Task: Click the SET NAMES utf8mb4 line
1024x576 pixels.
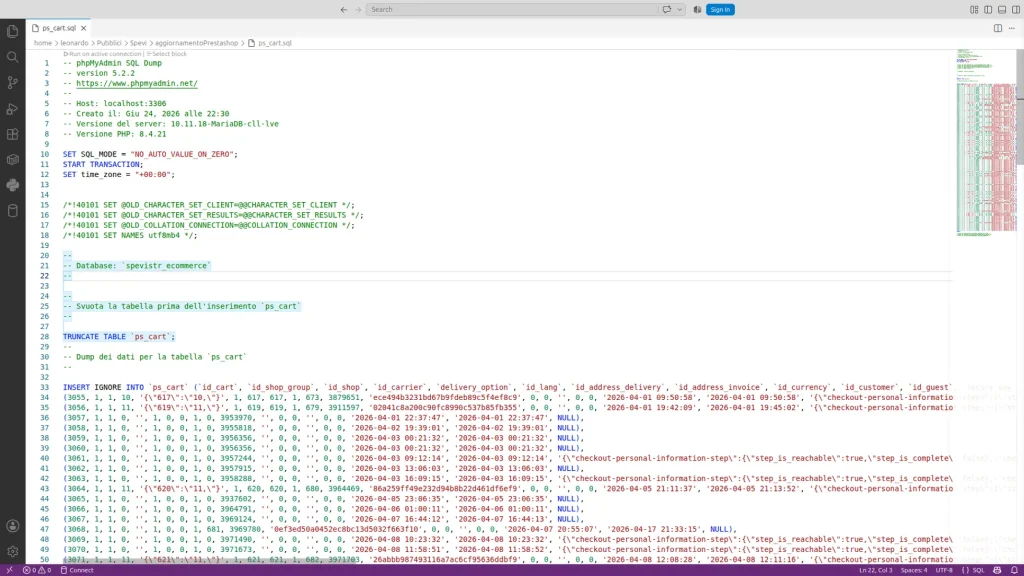Action: point(129,236)
